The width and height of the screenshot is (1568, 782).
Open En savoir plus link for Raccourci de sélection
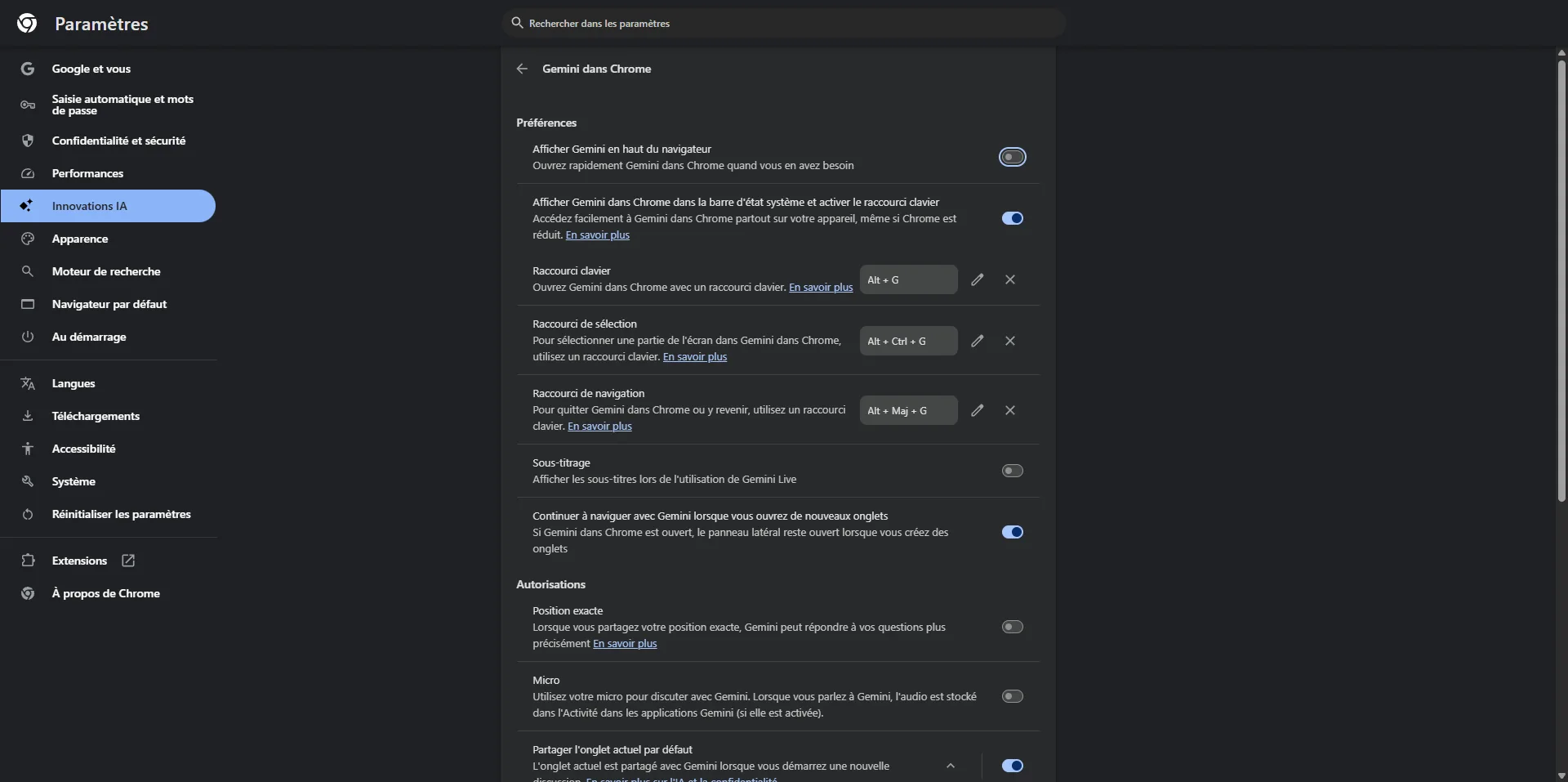[x=695, y=357]
